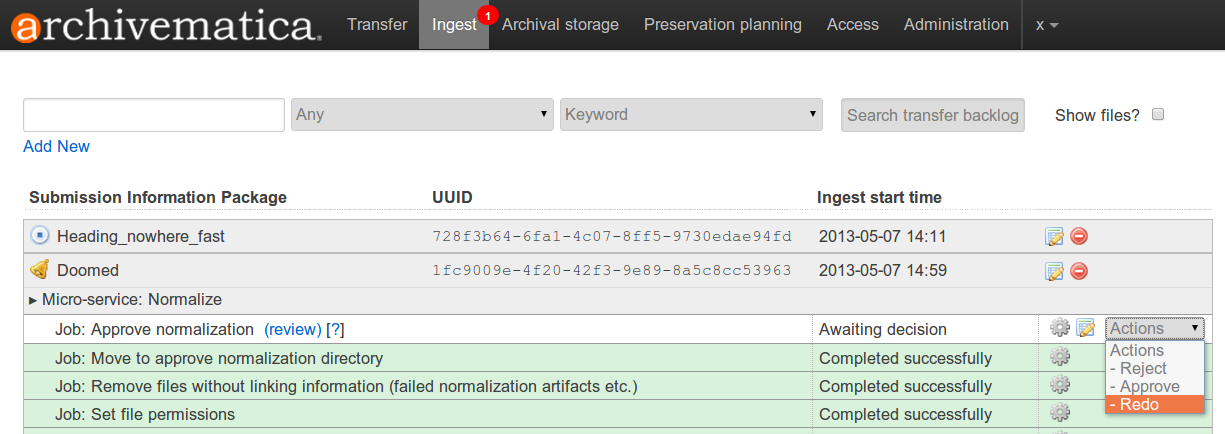Viewport: 1225px width, 434px height.
Task: Click the Add New link
Action: click(56, 146)
